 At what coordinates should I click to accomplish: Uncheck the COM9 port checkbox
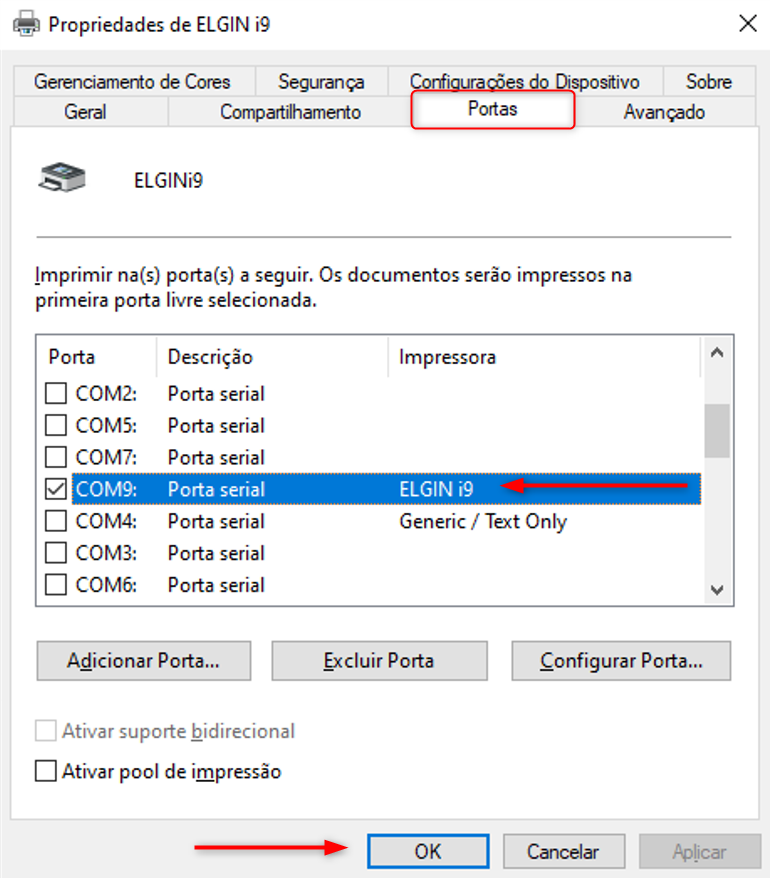tap(57, 490)
